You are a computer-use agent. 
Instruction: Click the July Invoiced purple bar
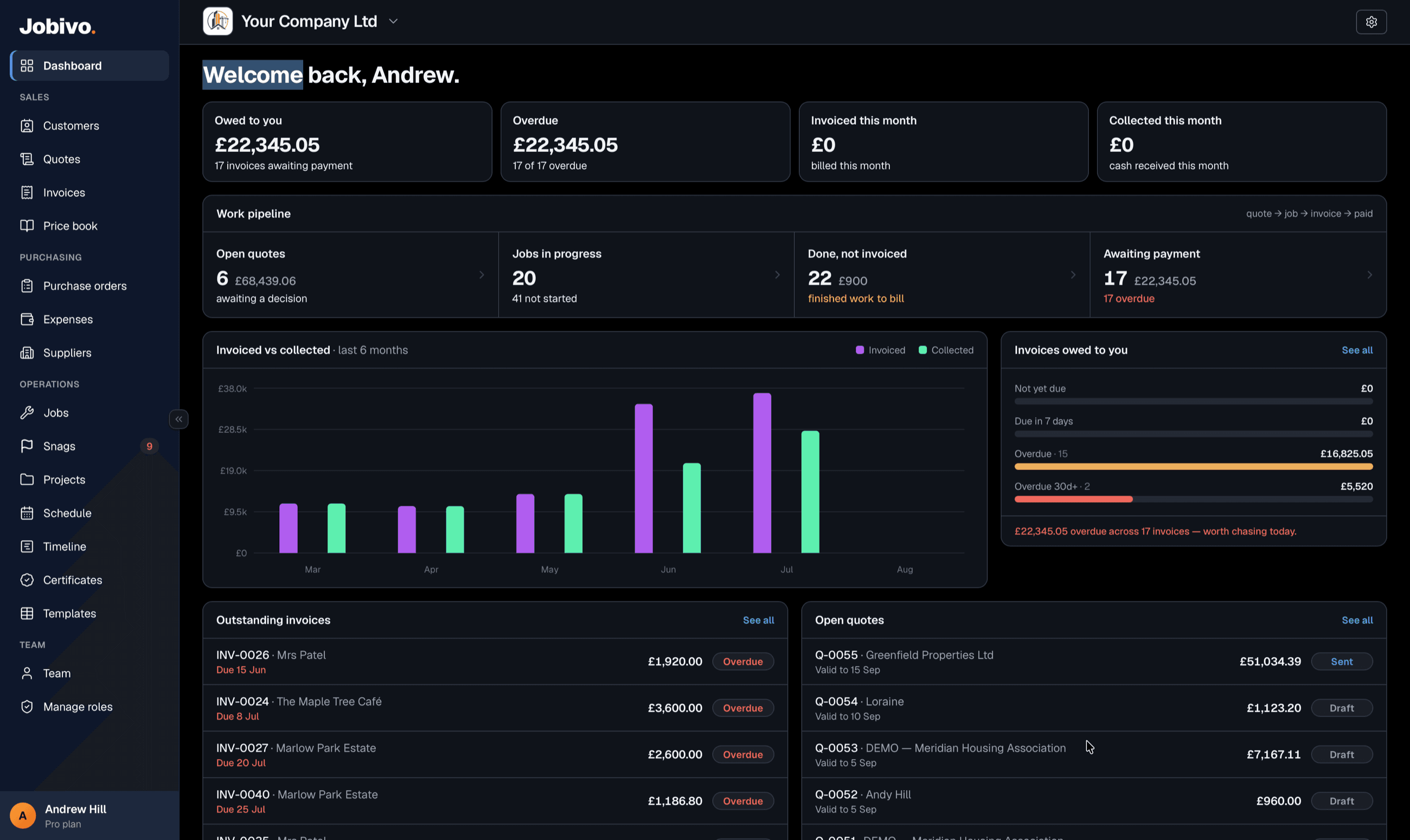pos(762,473)
